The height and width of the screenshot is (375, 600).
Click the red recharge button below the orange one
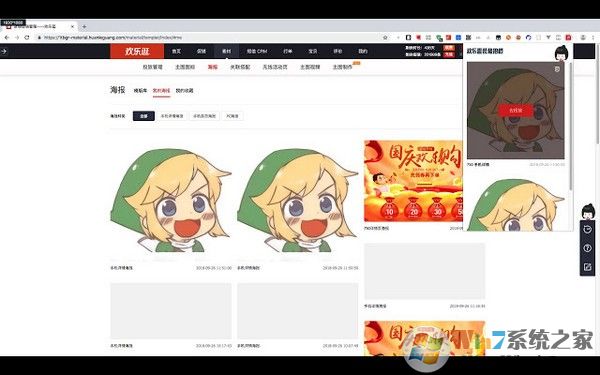(448, 54)
